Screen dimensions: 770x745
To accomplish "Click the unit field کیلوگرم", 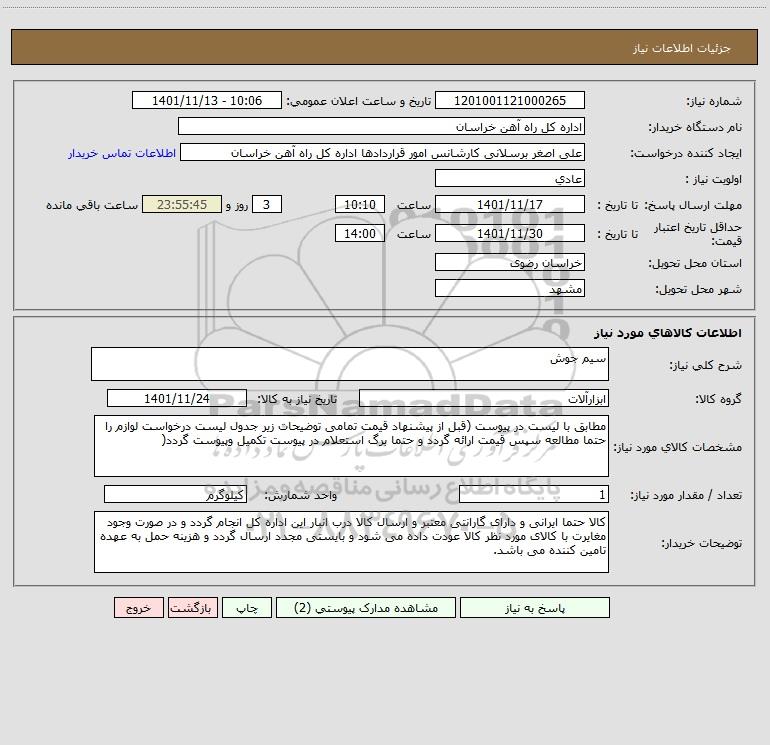I will [x=175, y=494].
